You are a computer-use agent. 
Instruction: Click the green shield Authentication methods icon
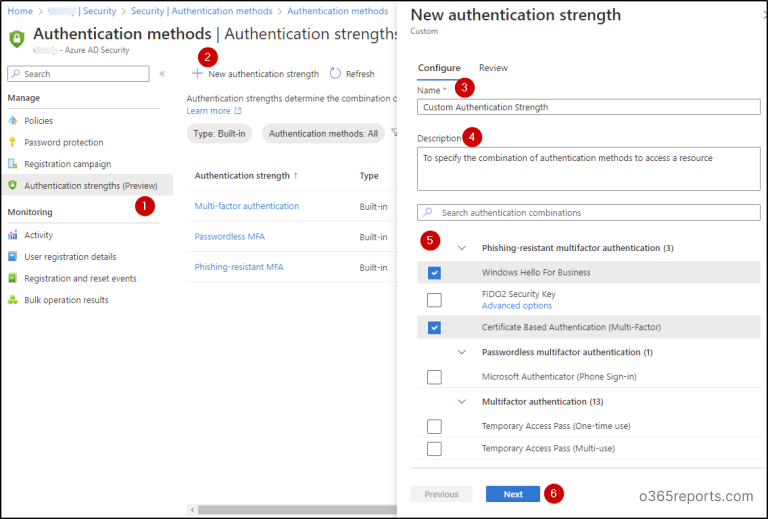pyautogui.click(x=17, y=38)
